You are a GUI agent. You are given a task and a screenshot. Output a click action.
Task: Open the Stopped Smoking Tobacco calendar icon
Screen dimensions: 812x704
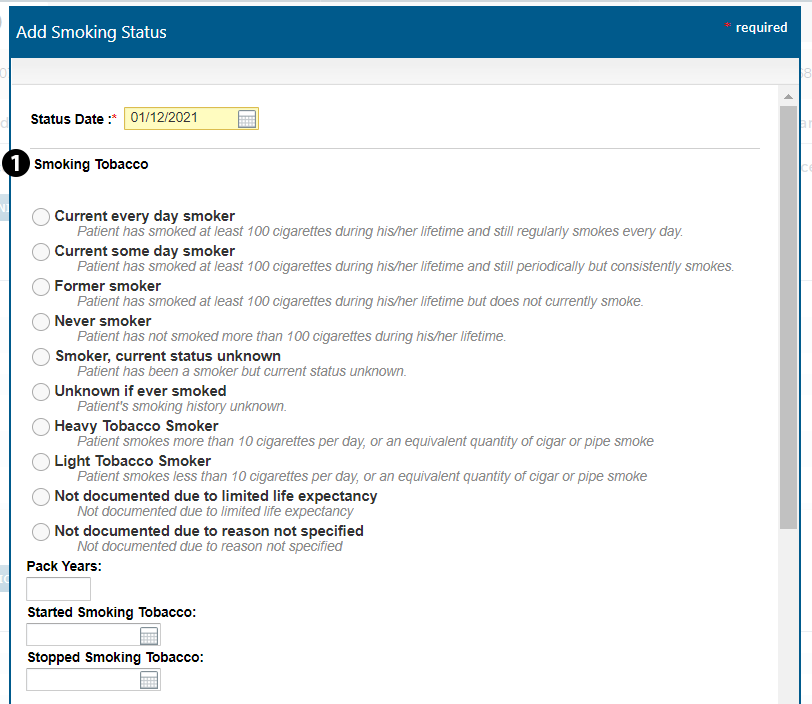pyautogui.click(x=149, y=681)
